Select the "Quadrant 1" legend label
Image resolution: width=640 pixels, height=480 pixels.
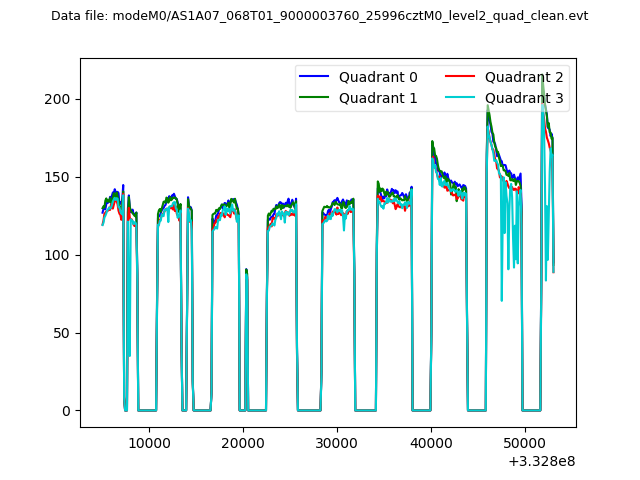coord(378,98)
